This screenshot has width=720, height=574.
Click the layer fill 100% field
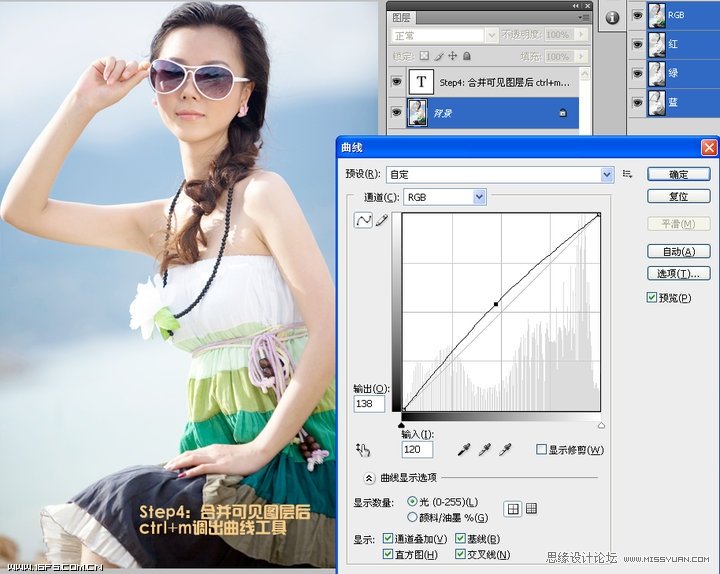point(560,56)
